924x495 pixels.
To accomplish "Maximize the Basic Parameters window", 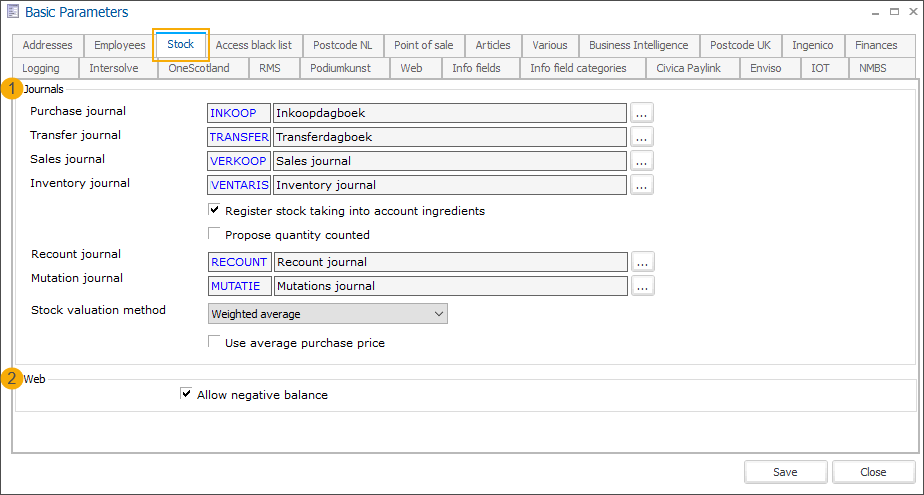I will click(894, 12).
